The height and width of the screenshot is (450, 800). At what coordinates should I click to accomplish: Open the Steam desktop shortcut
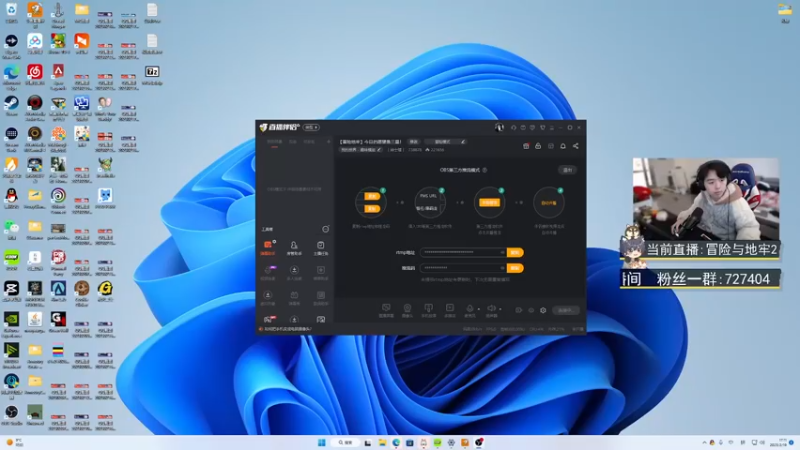click(11, 106)
